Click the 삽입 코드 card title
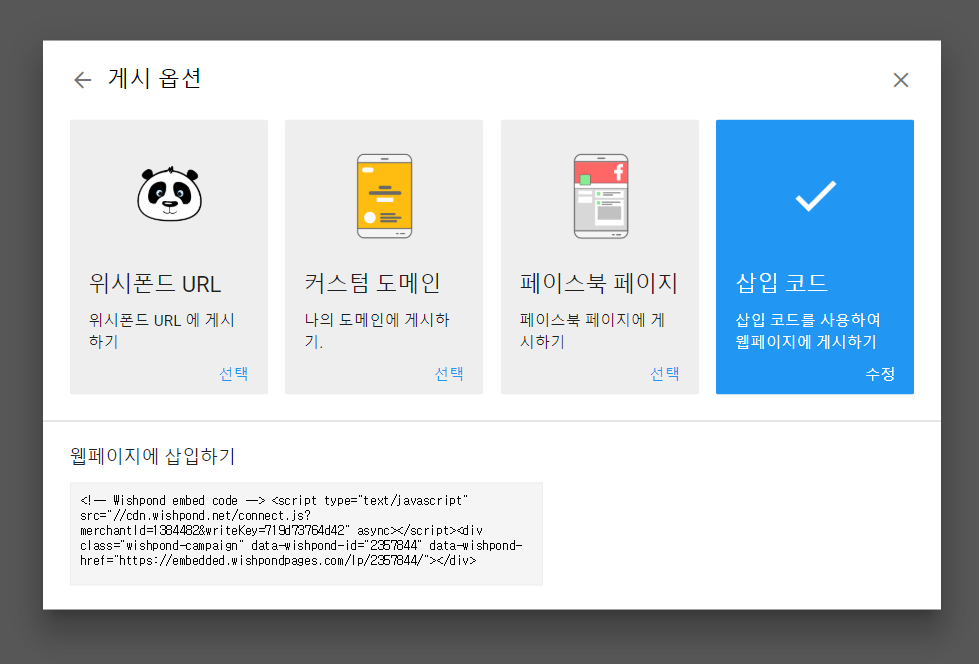Image resolution: width=979 pixels, height=664 pixels. point(782,283)
